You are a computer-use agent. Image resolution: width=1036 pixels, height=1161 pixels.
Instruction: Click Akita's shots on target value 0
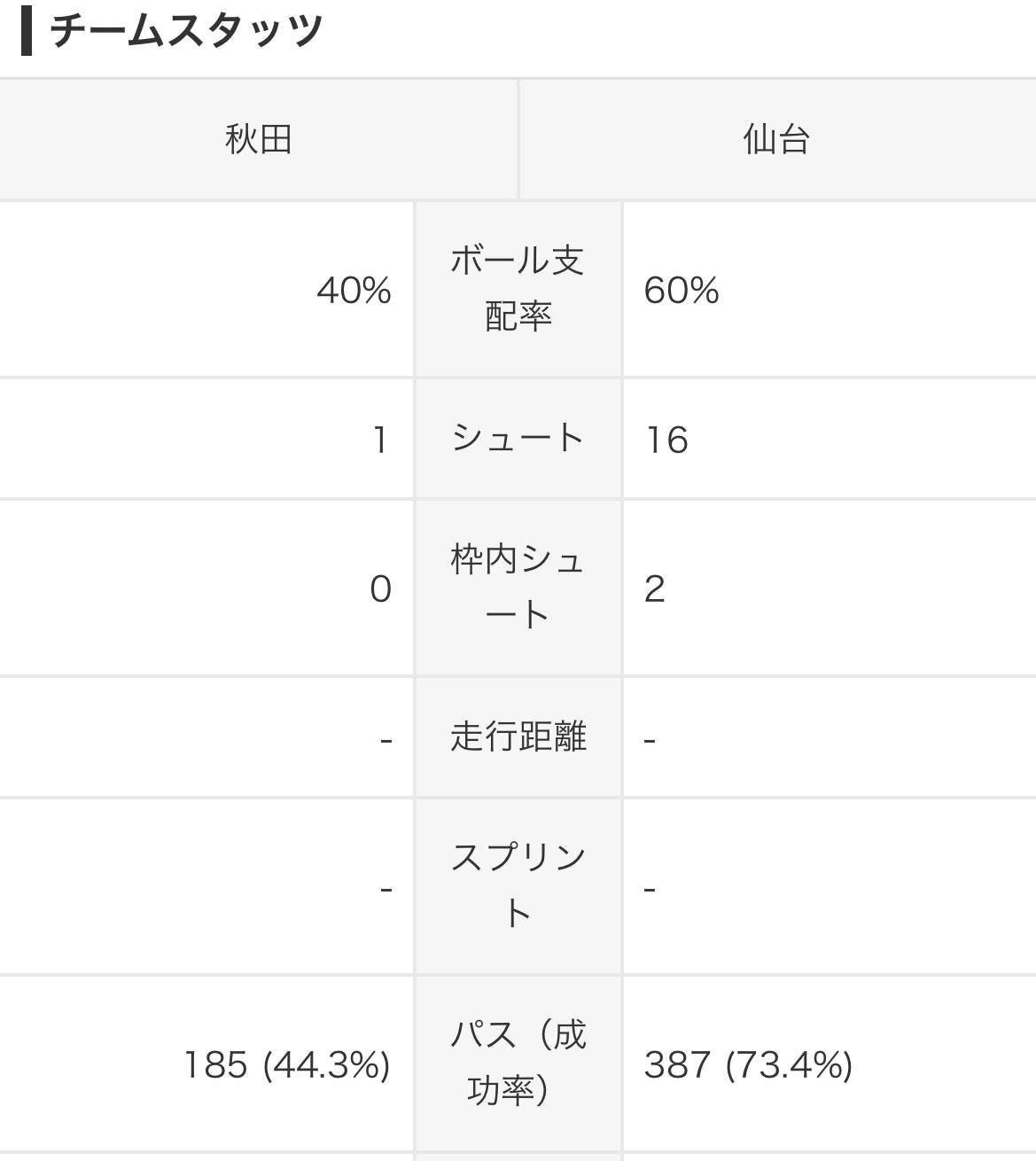coord(380,589)
